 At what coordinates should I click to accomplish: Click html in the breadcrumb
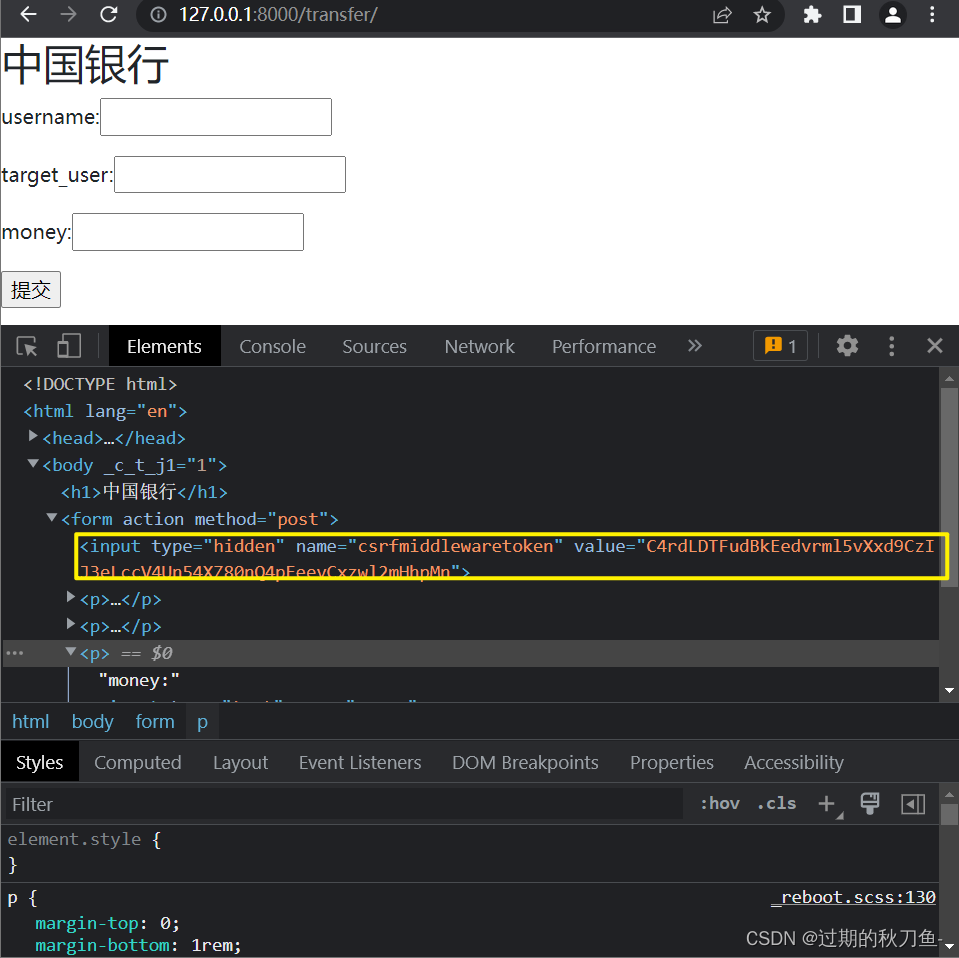[31, 722]
